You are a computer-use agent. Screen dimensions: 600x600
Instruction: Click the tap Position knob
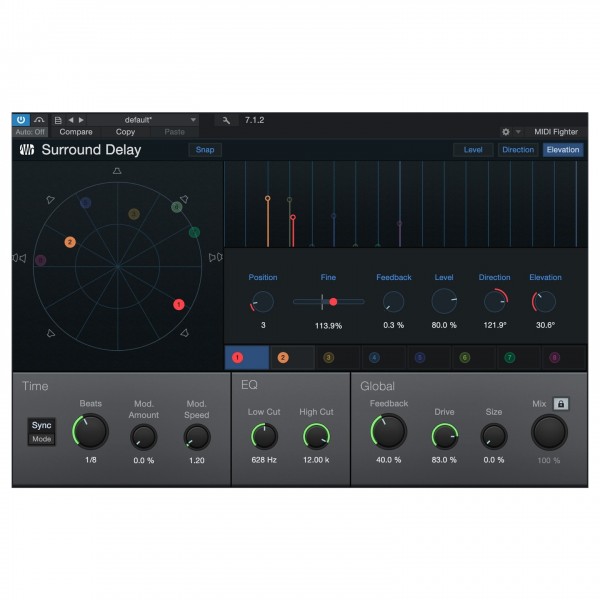[263, 302]
